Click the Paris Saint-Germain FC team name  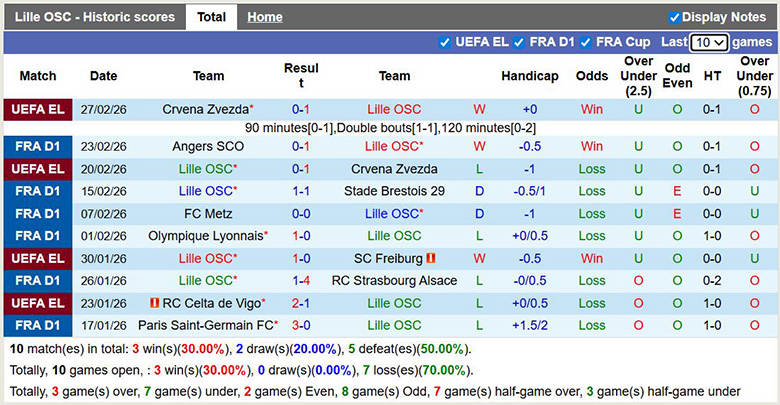[x=206, y=325]
